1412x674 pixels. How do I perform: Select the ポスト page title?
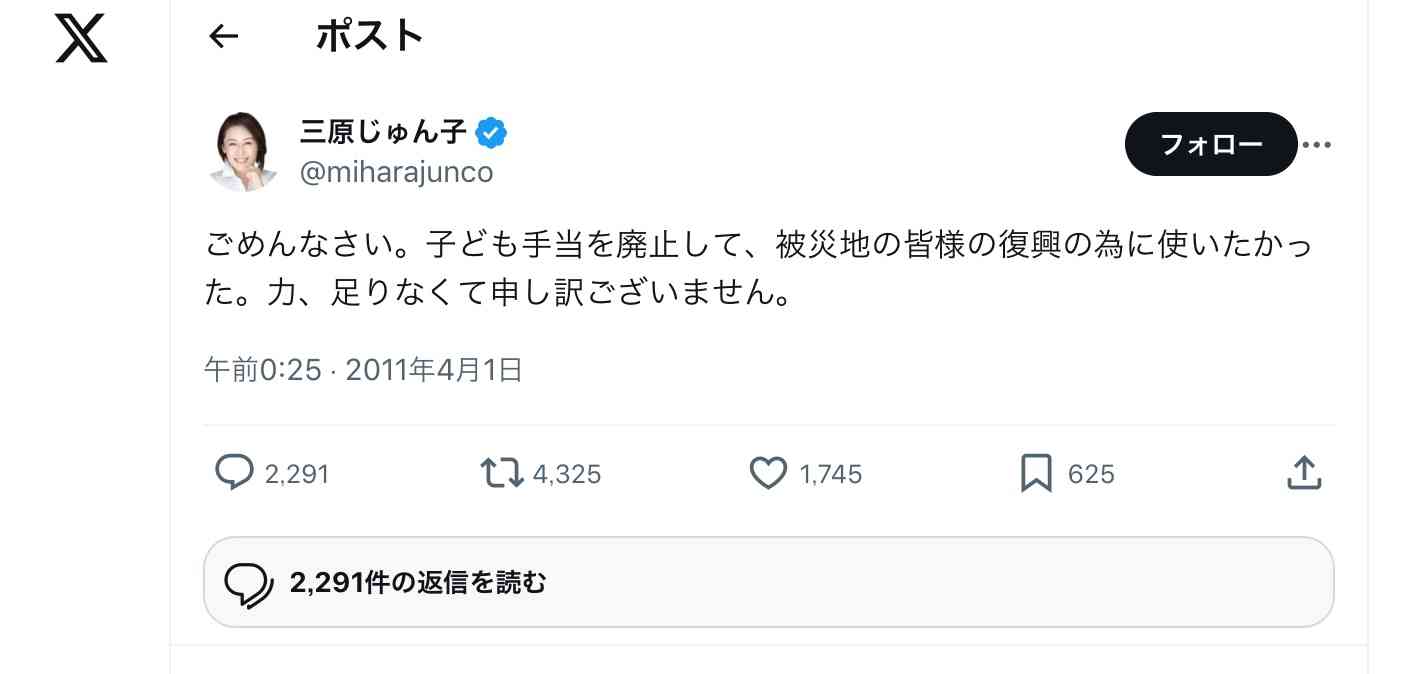click(370, 34)
